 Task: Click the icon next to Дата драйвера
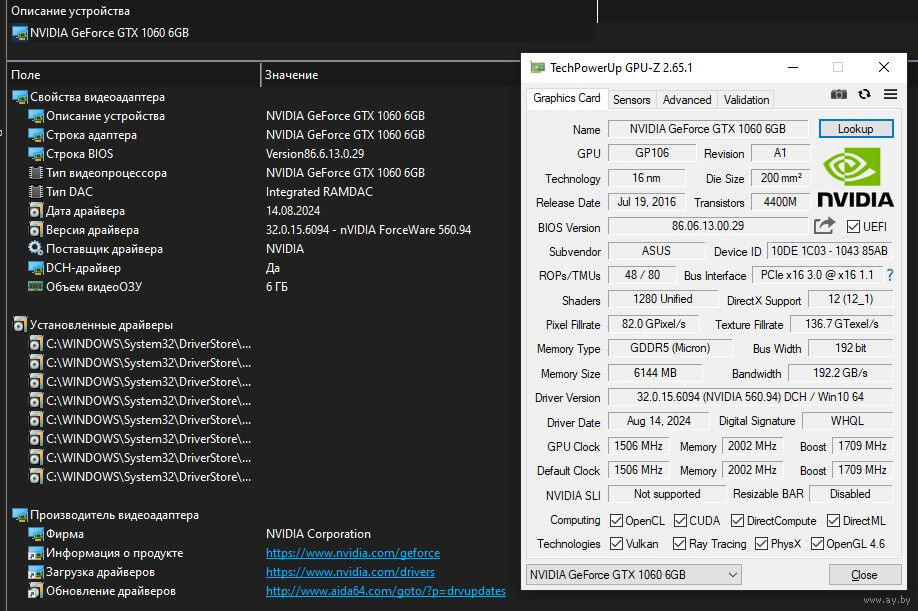[x=36, y=211]
